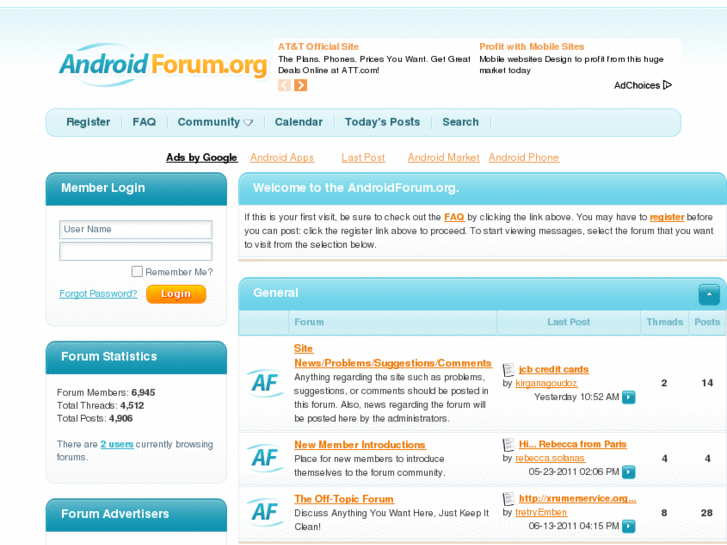Screen dimensions: 727x545
Task: Click the Last Post ad link
Action: 363,158
